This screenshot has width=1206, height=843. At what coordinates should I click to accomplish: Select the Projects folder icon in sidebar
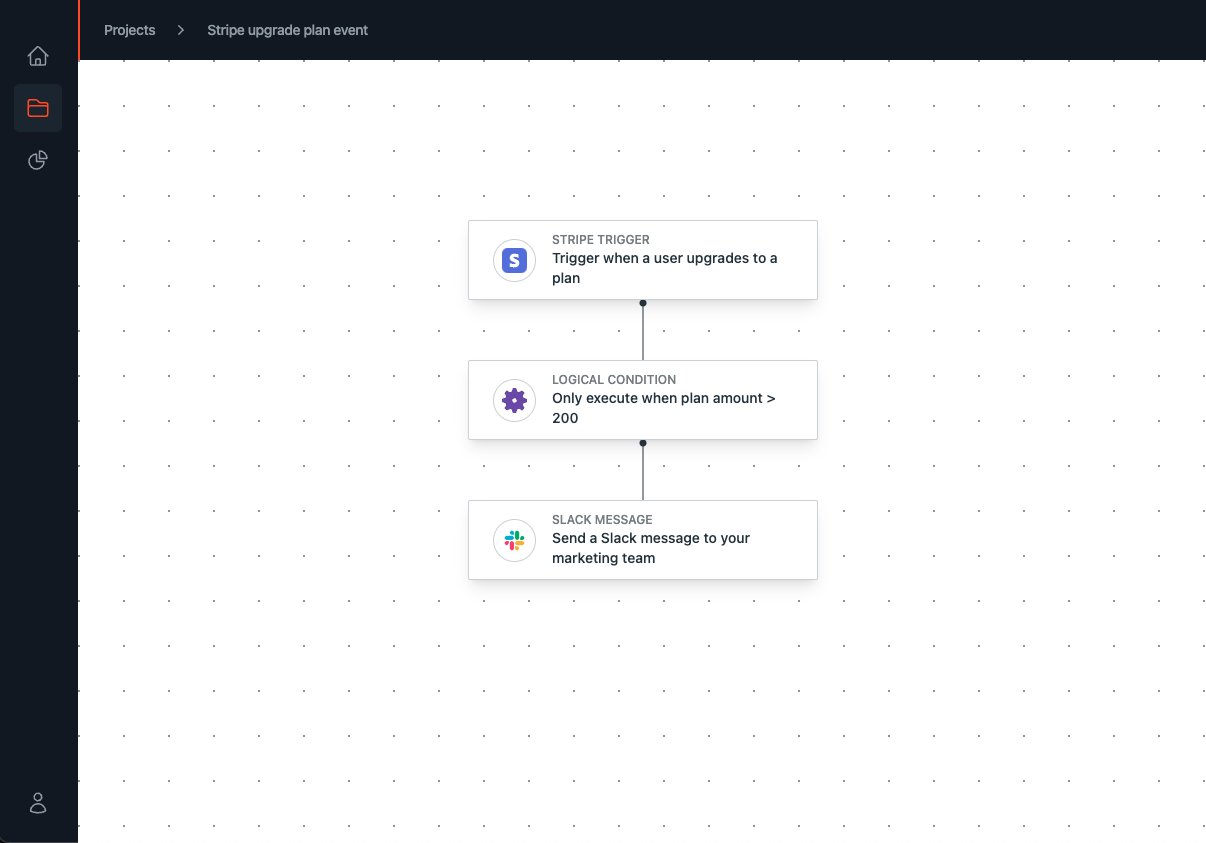coord(38,108)
